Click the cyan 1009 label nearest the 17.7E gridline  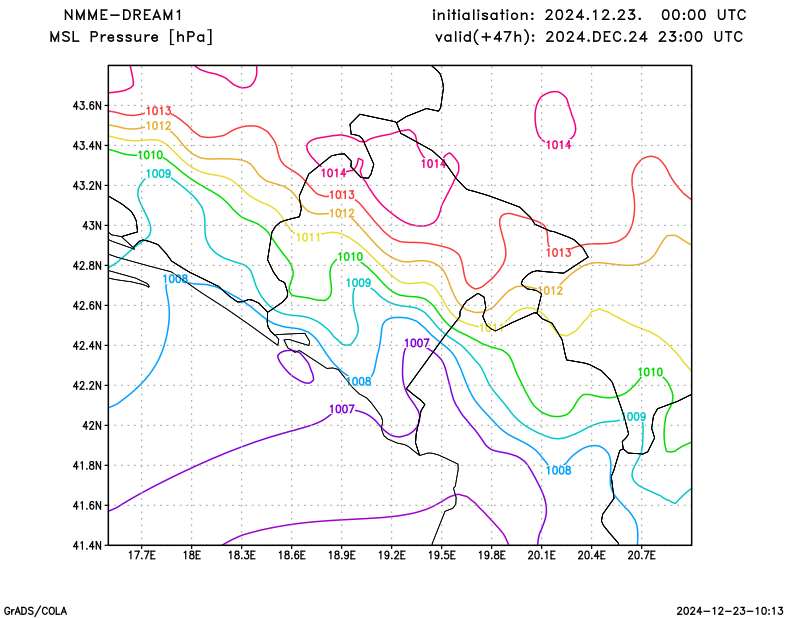coord(159,174)
